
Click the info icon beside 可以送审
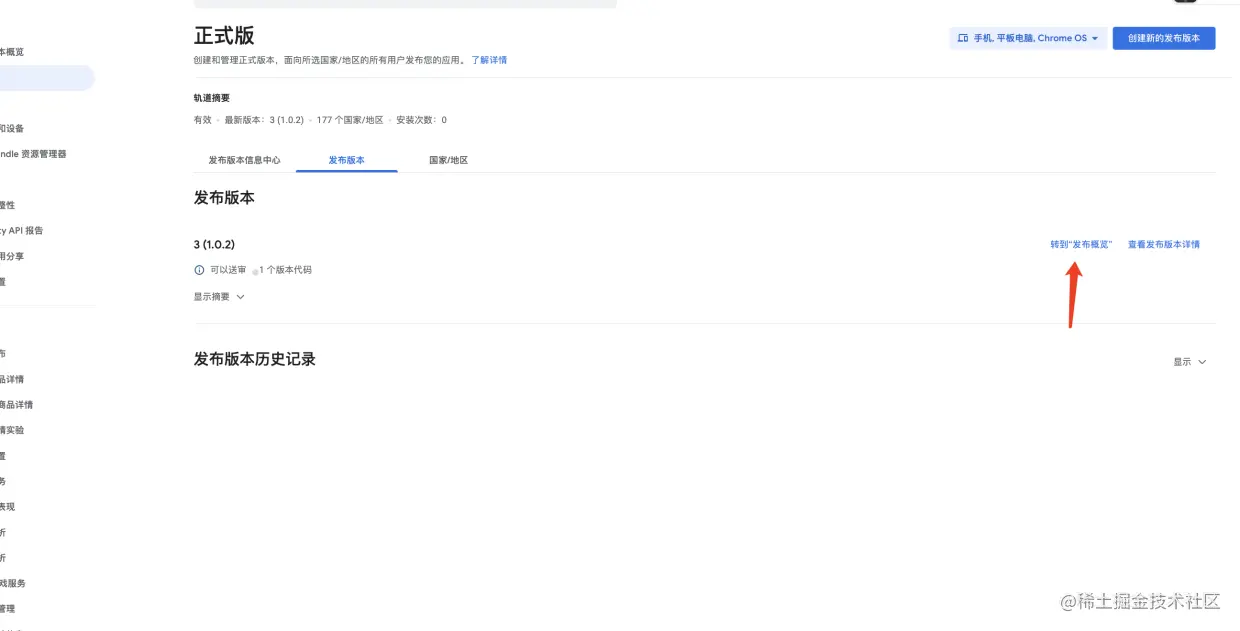point(199,270)
